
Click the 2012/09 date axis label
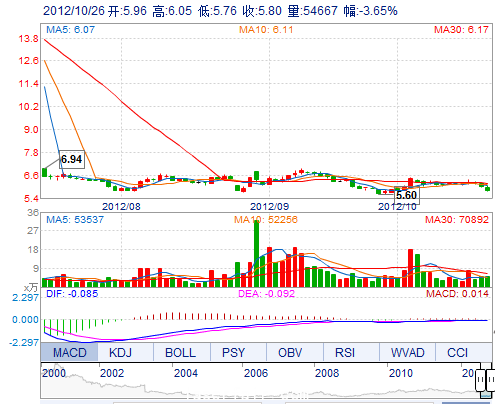click(269, 207)
